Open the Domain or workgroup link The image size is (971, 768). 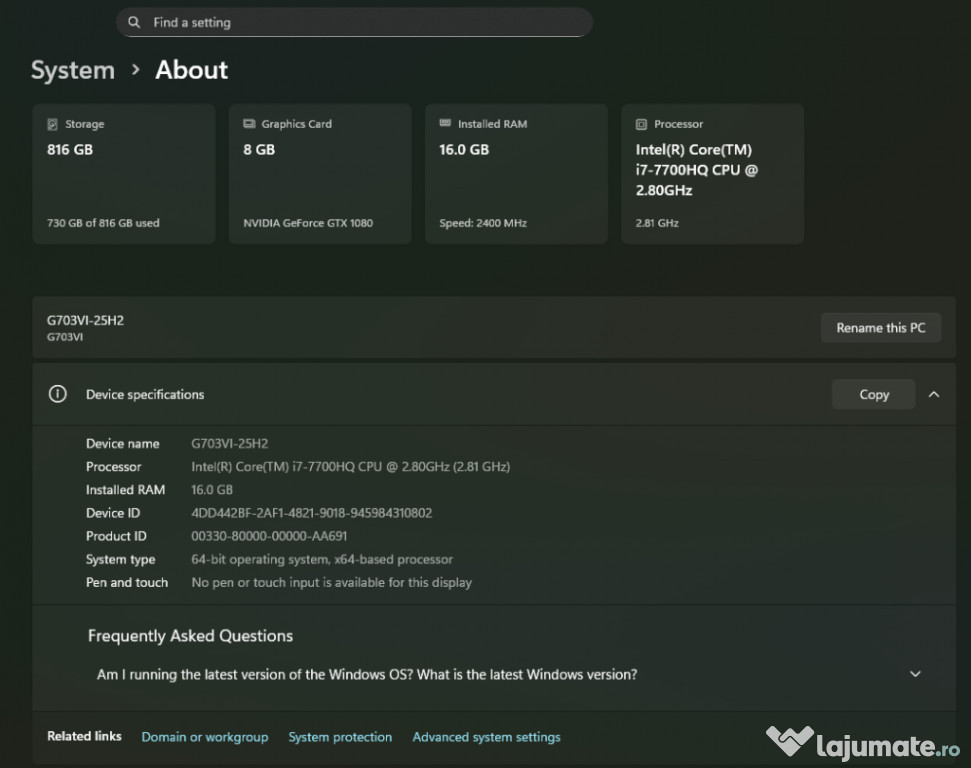tap(205, 737)
